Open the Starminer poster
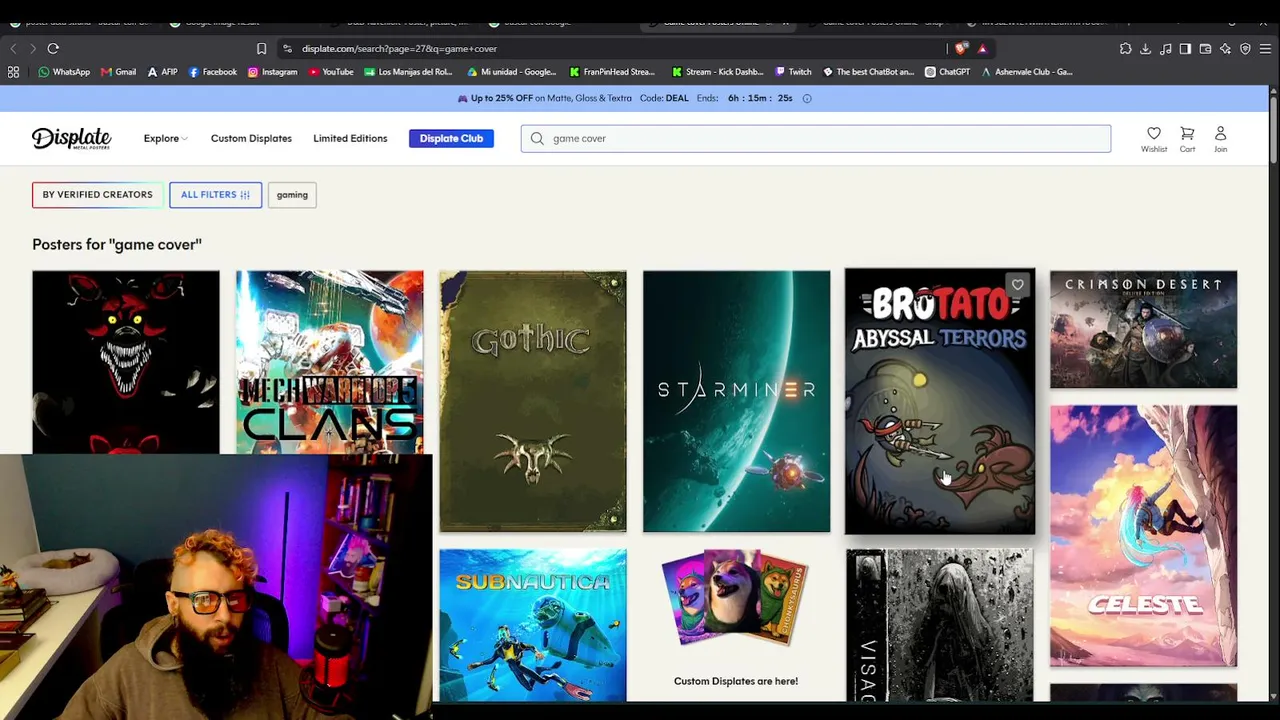 pos(736,401)
